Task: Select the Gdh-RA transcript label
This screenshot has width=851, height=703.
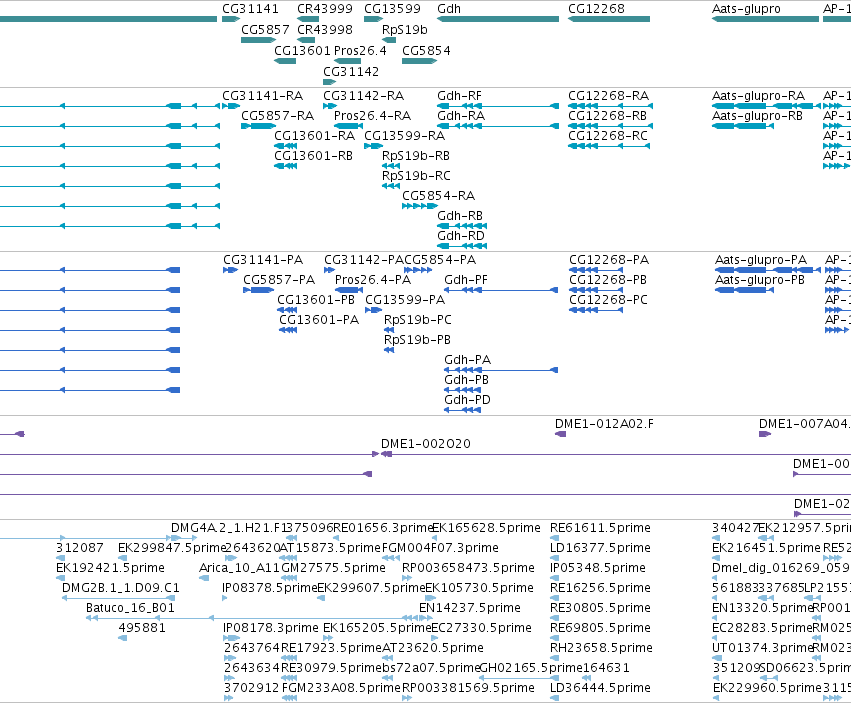Action: coord(461,116)
